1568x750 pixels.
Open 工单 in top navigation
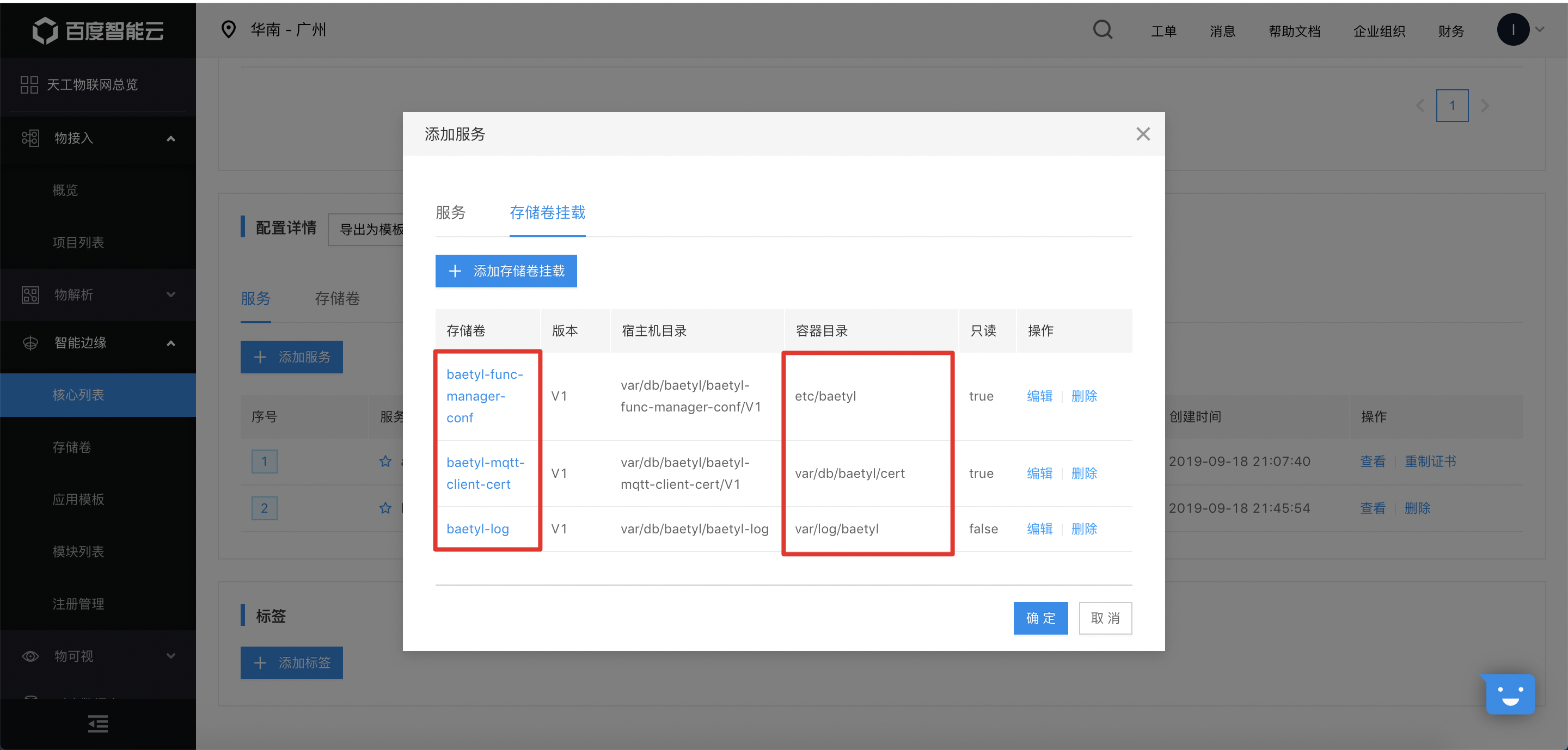(1163, 31)
